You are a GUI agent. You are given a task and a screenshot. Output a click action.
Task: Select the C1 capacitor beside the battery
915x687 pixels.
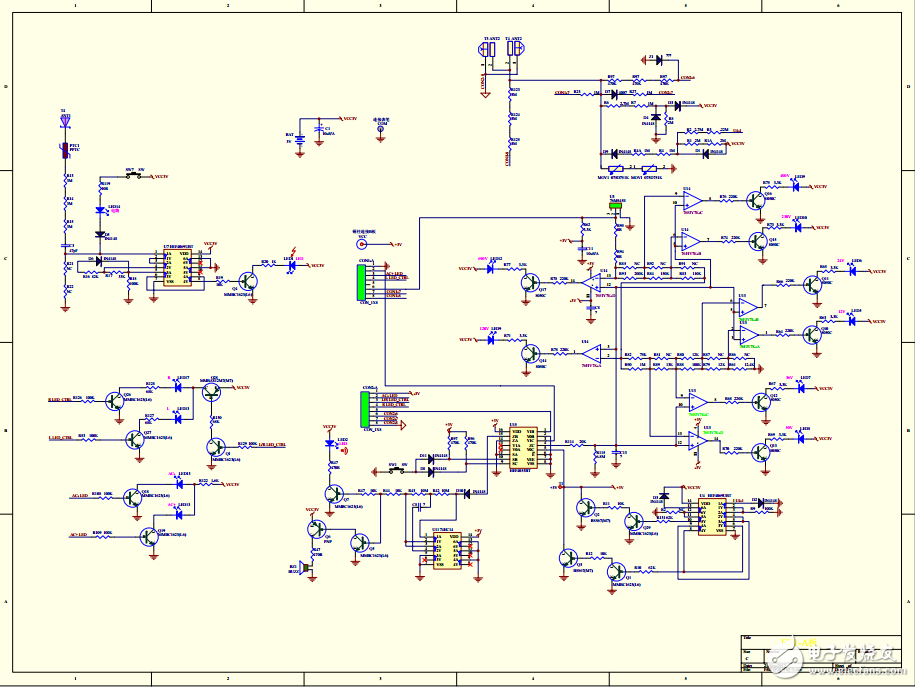pyautogui.click(x=319, y=131)
